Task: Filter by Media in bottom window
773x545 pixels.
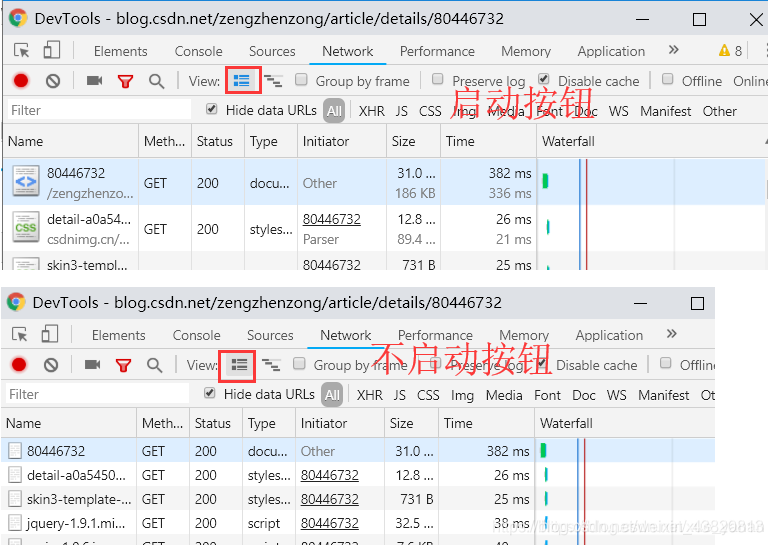Action: (x=503, y=395)
